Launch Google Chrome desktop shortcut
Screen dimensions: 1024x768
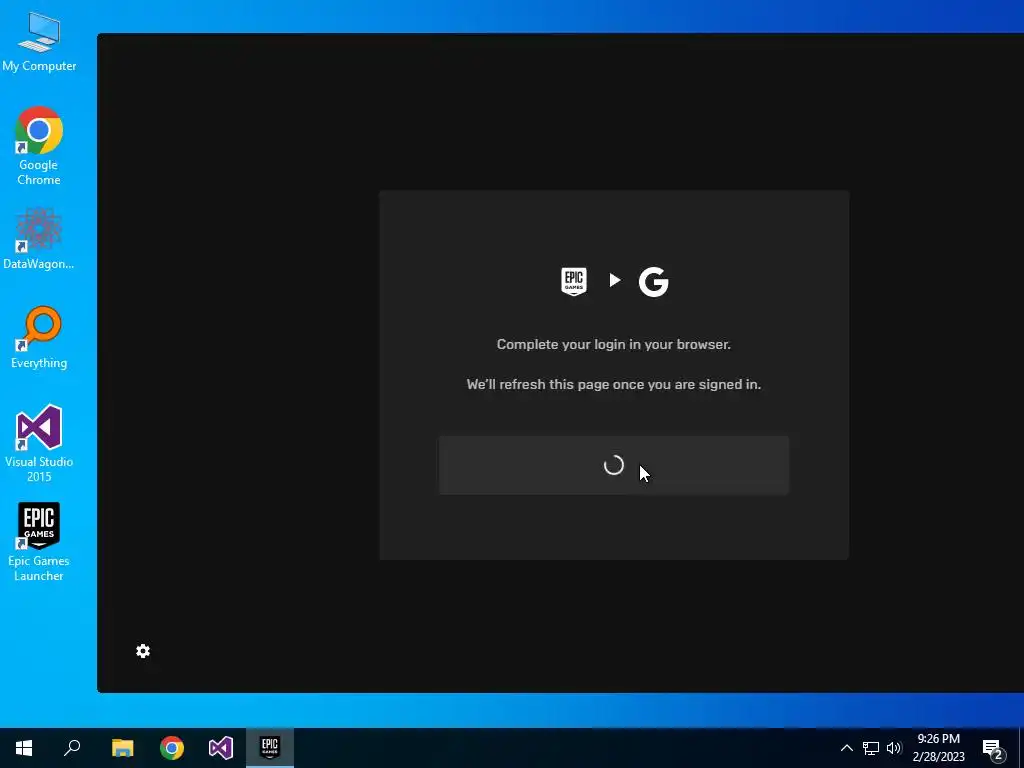pos(39,145)
